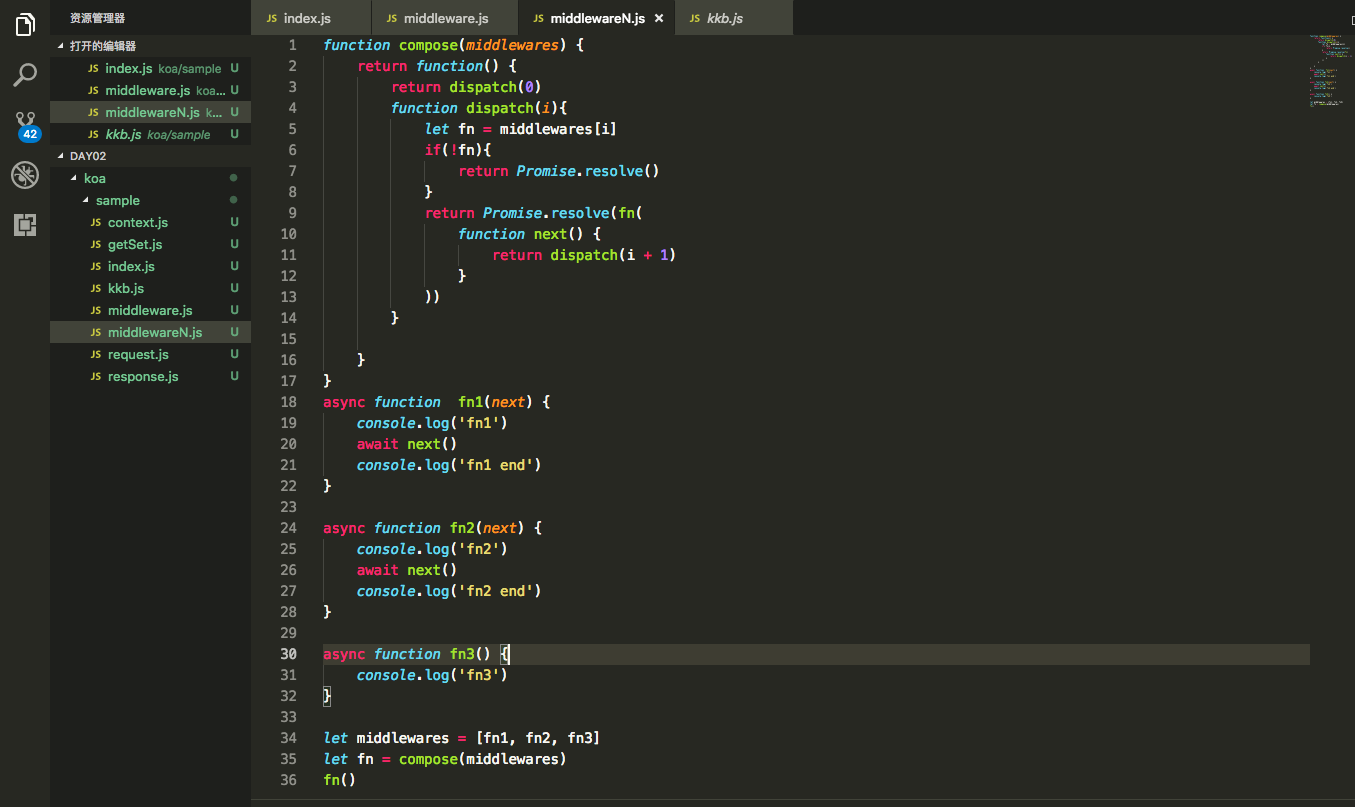The height and width of the screenshot is (807, 1355).
Task: Click line number 1 in gutter
Action: click(x=292, y=45)
